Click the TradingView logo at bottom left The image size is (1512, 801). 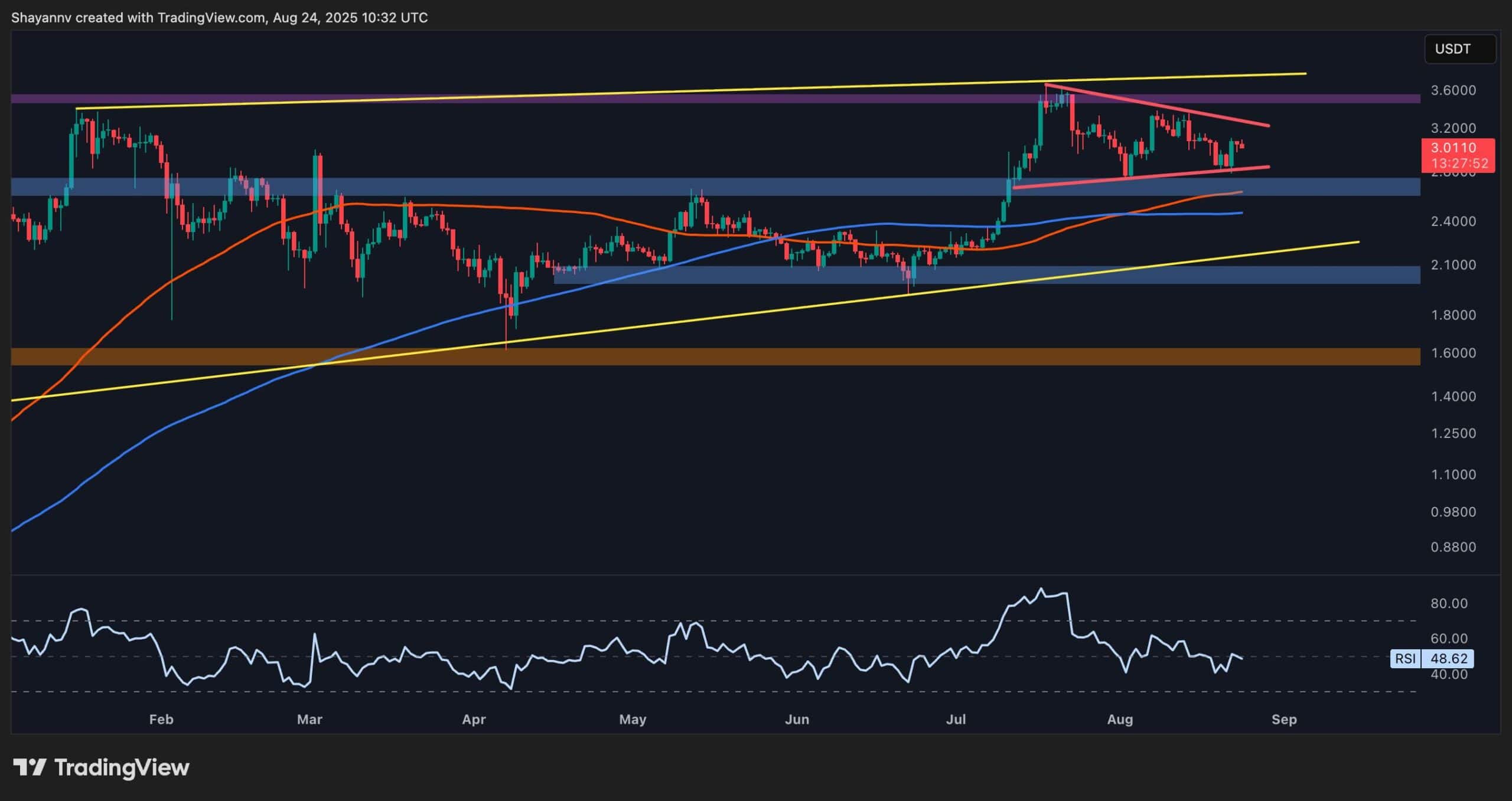(x=106, y=767)
